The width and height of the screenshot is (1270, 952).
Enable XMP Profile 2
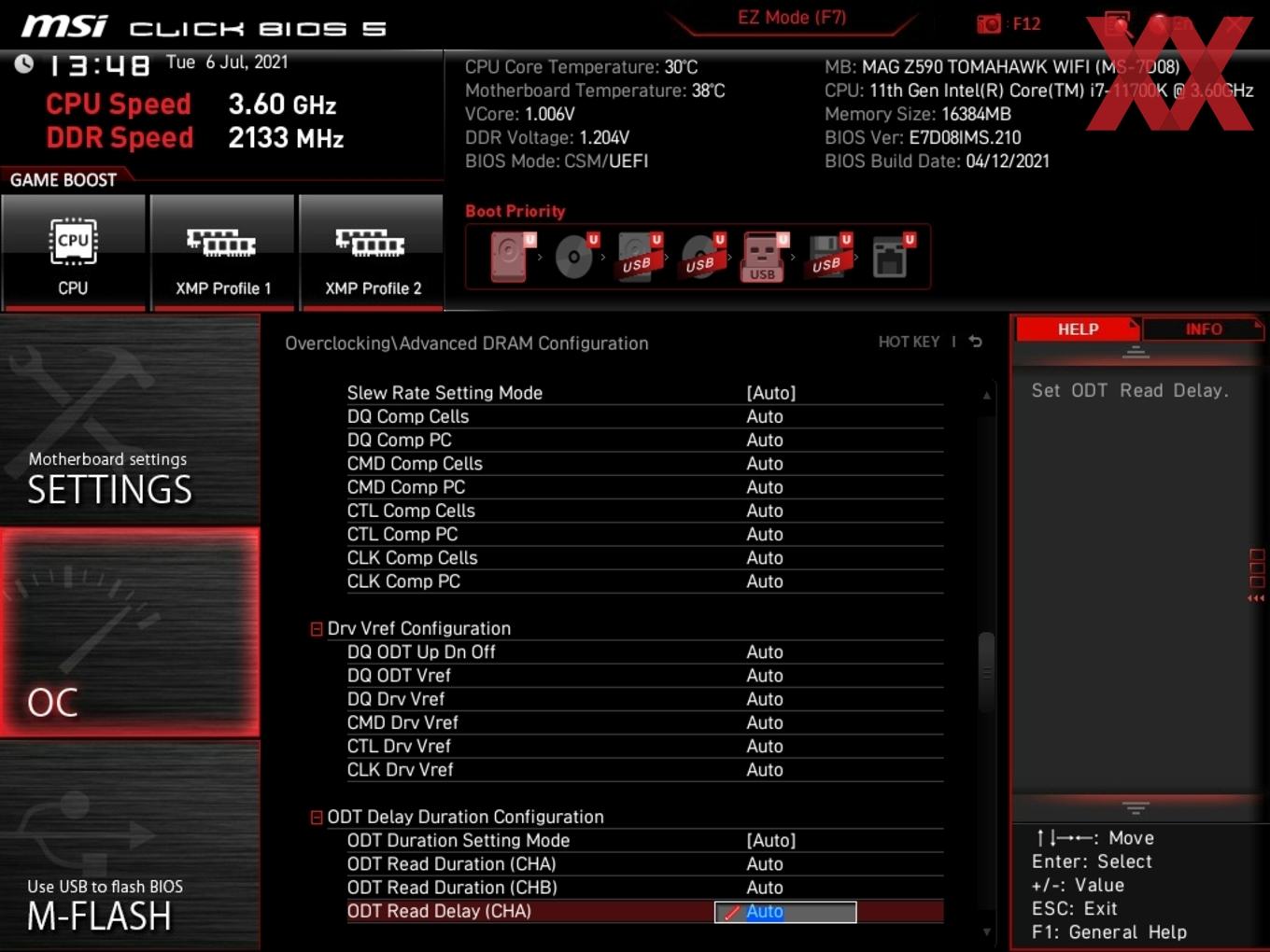372,252
